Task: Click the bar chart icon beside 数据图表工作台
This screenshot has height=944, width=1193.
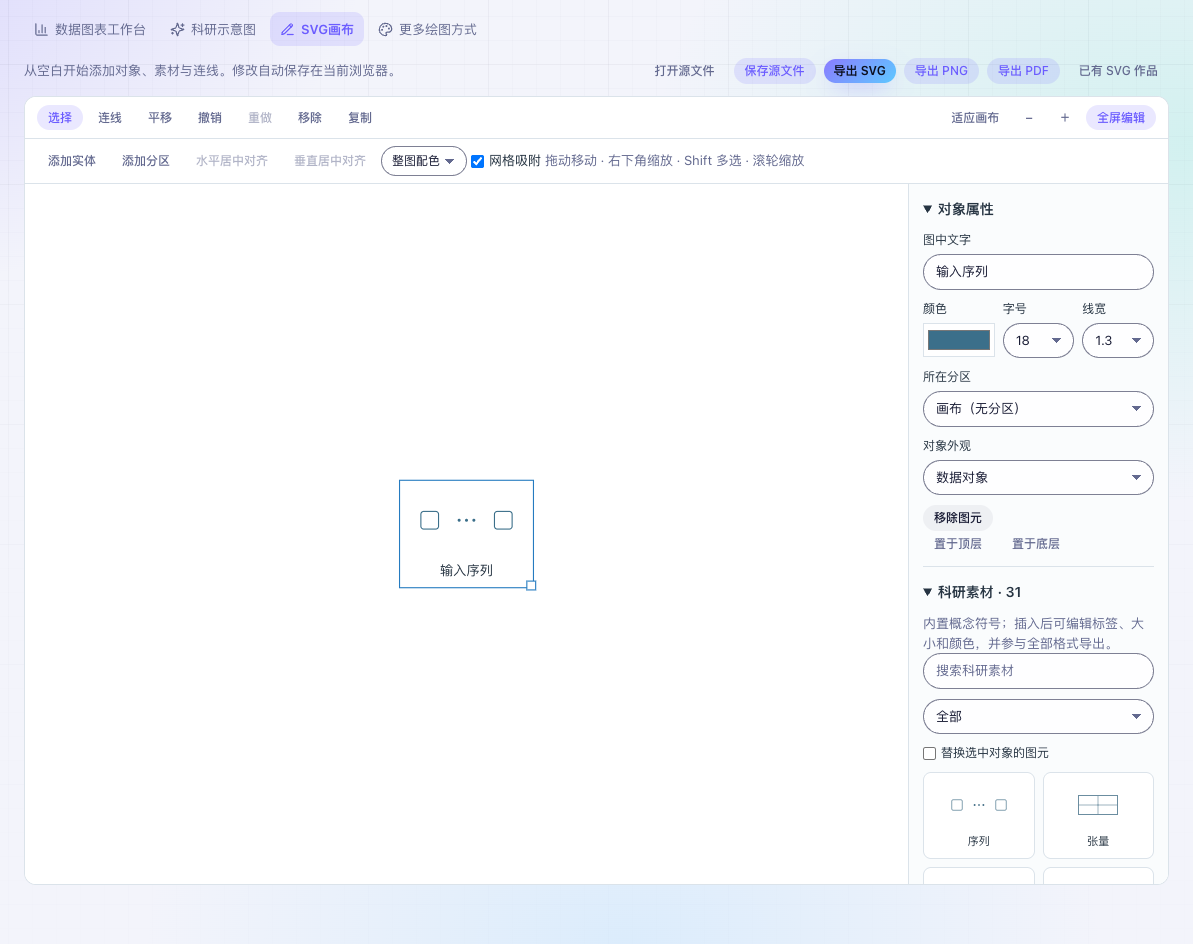Action: [41, 30]
